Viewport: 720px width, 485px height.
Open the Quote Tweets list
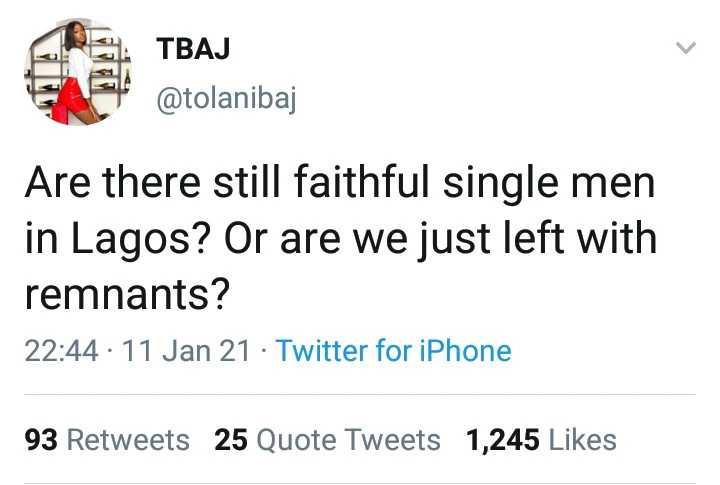(x=327, y=440)
